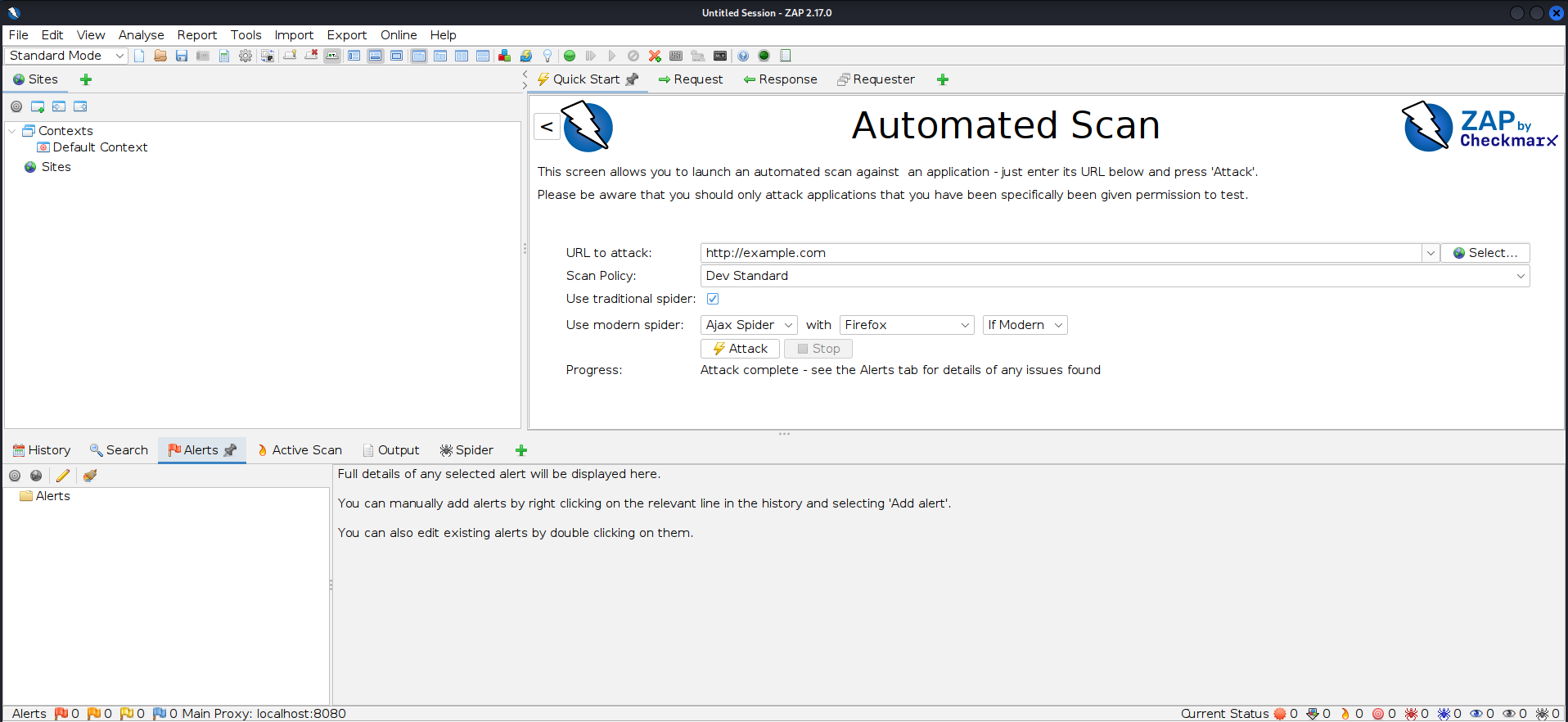The height and width of the screenshot is (722, 1568).
Task: Click the Persist Session floppy disk icon
Action: [182, 56]
